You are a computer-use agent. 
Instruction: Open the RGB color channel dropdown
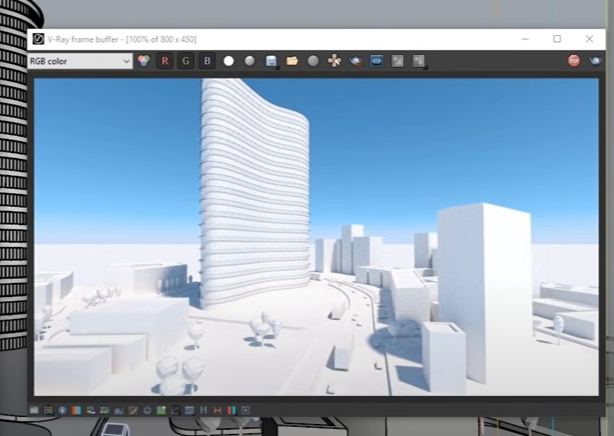point(80,61)
